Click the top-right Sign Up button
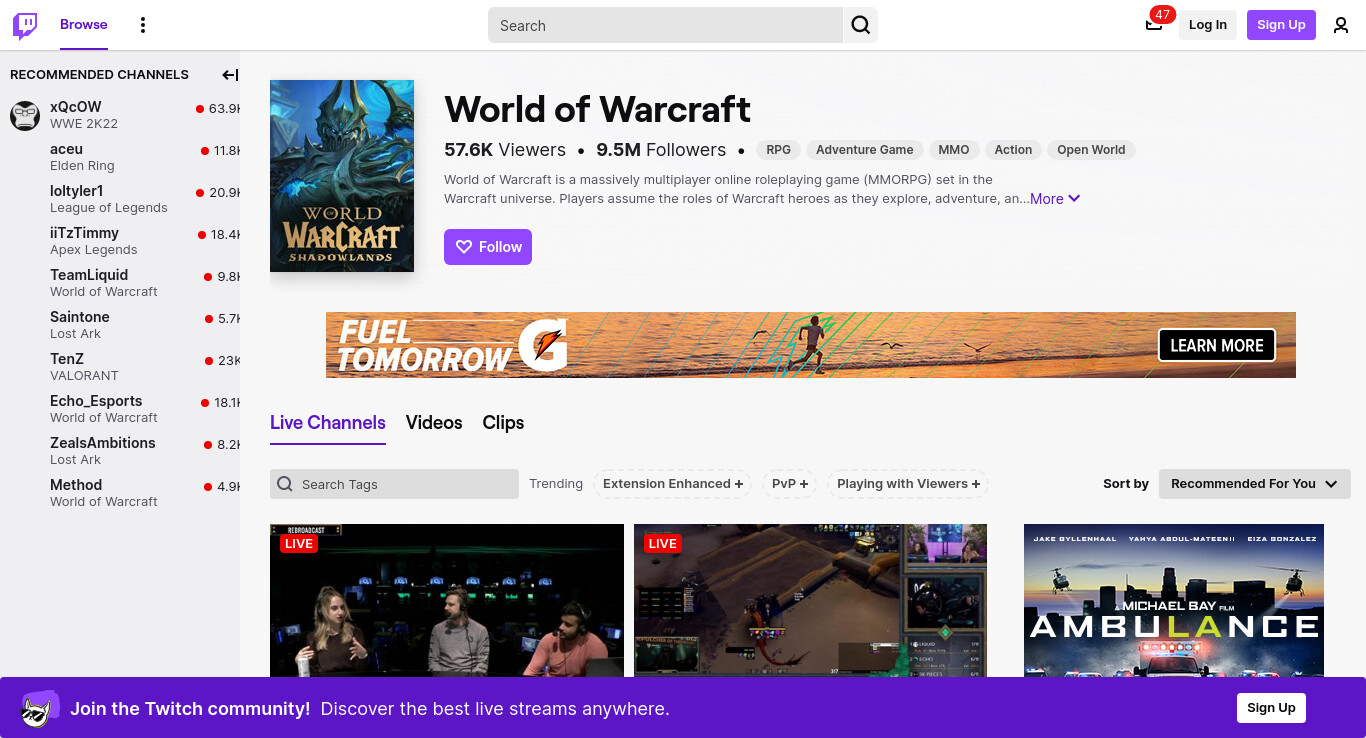 tap(1281, 25)
